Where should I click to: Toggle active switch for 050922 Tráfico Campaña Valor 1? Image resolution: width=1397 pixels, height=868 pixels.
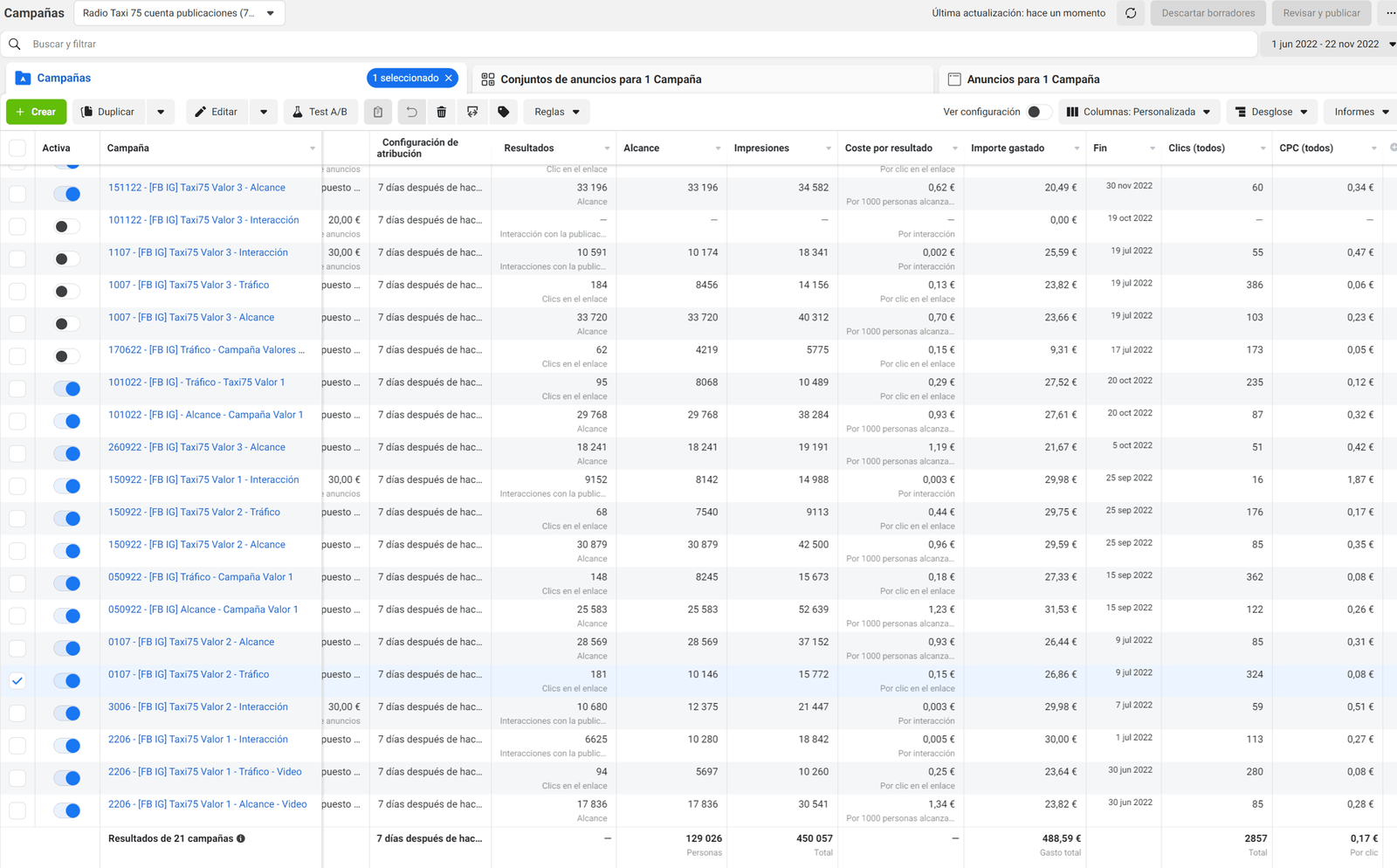point(67,583)
